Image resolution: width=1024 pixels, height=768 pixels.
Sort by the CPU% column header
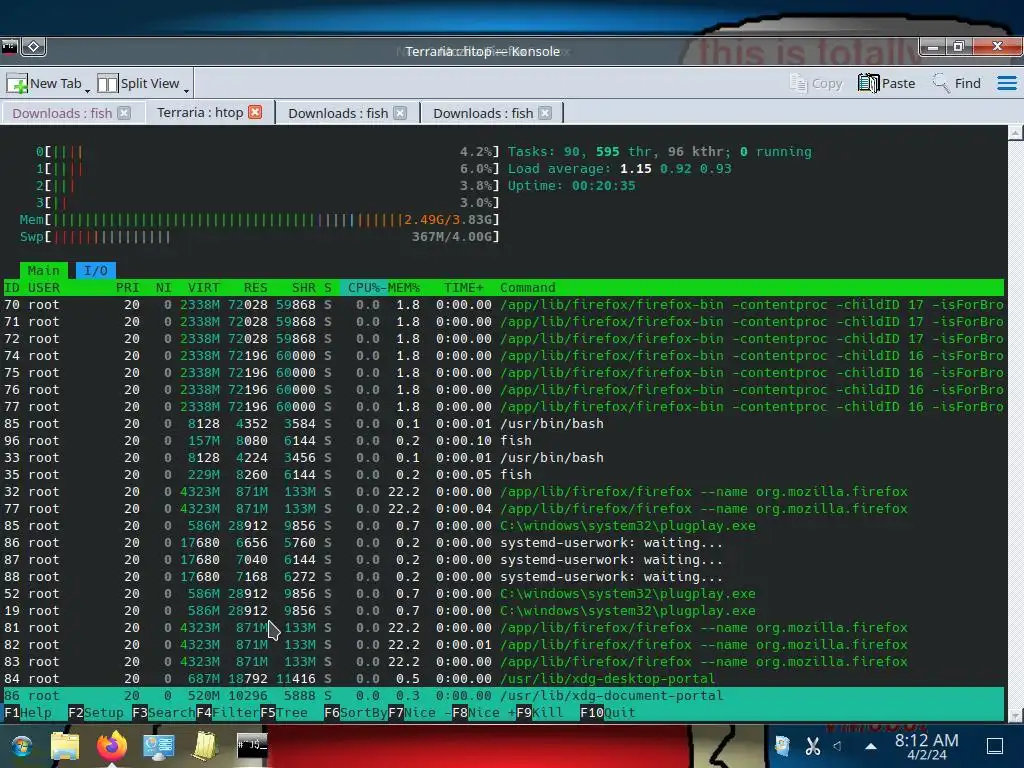coord(364,288)
